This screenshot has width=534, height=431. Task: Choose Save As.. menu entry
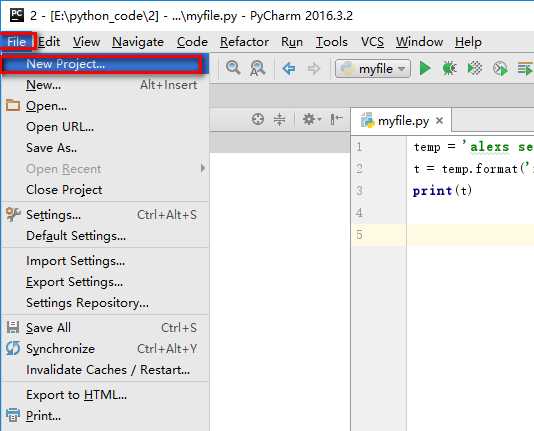coord(105,148)
